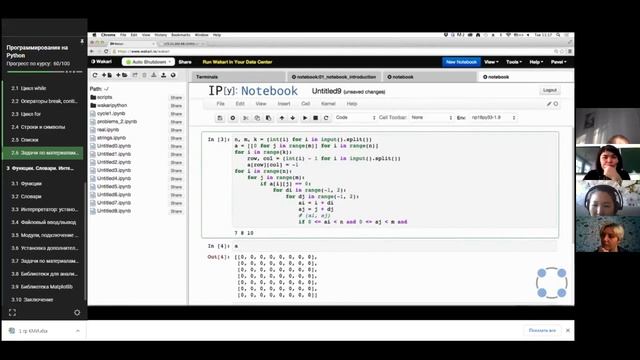The width and height of the screenshot is (640, 360).
Task: Open Cell Toolbar None dropdown
Action: 431,118
